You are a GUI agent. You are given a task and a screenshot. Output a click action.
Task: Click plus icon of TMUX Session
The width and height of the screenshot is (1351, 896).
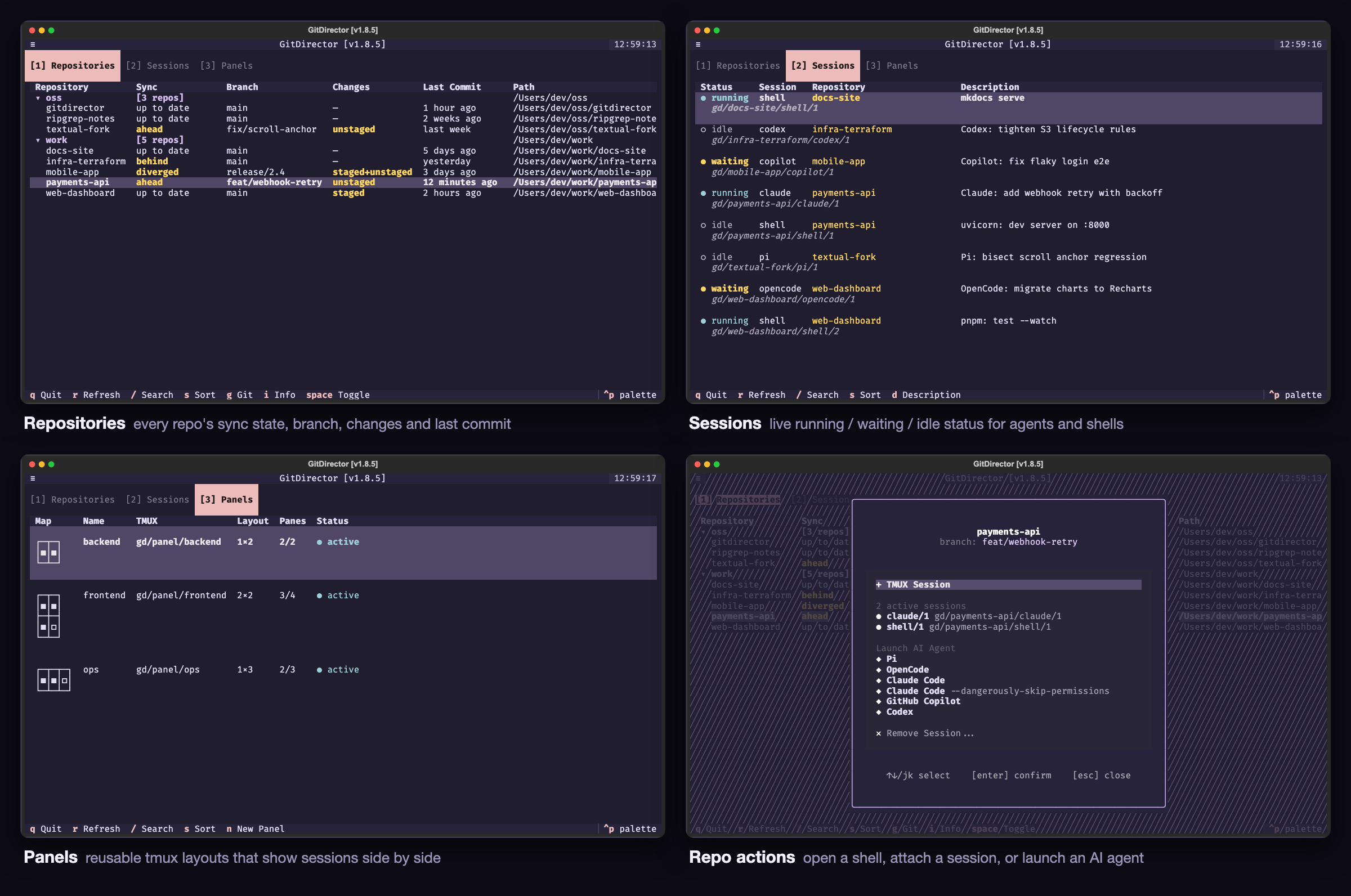tap(879, 585)
